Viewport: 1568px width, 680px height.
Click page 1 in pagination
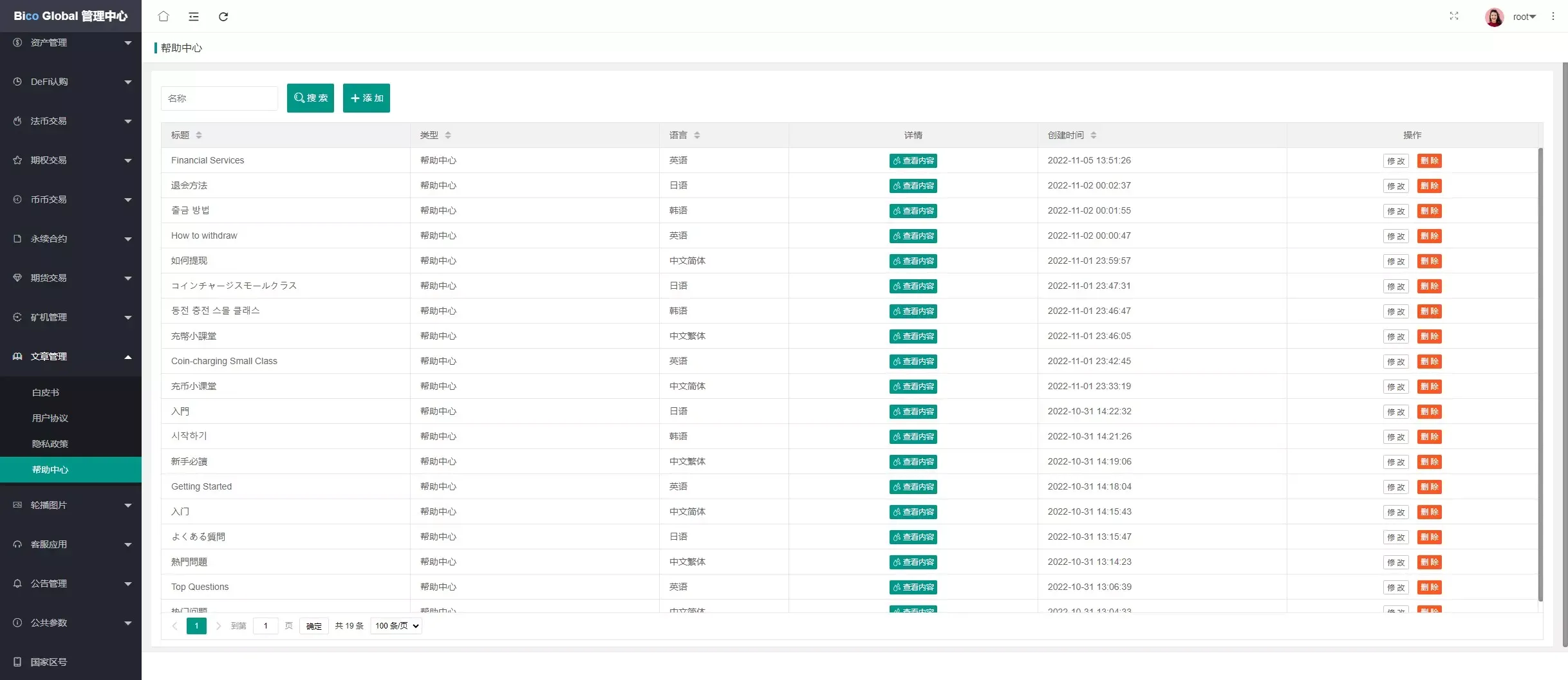[x=196, y=626]
